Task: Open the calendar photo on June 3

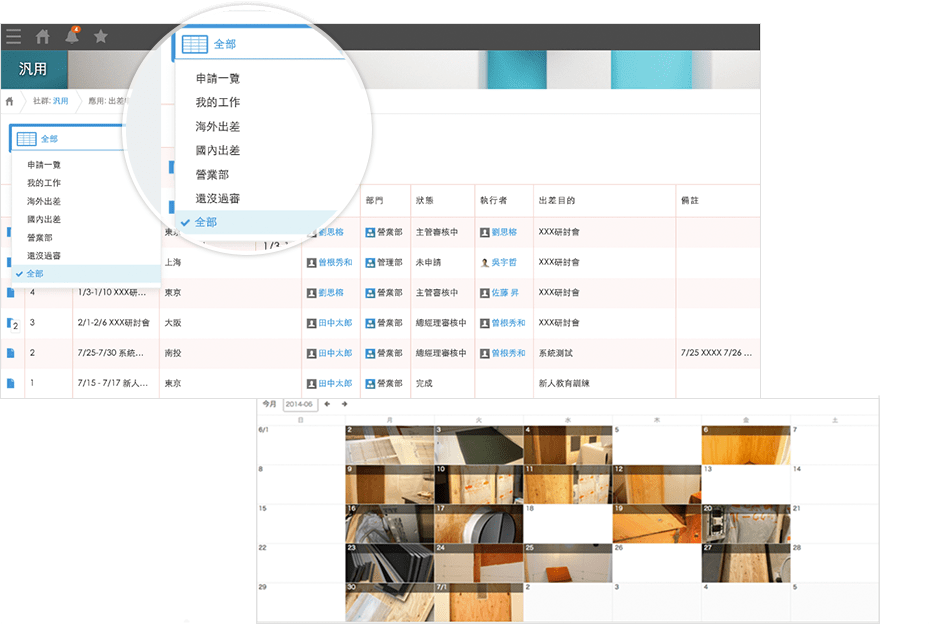Action: 479,445
